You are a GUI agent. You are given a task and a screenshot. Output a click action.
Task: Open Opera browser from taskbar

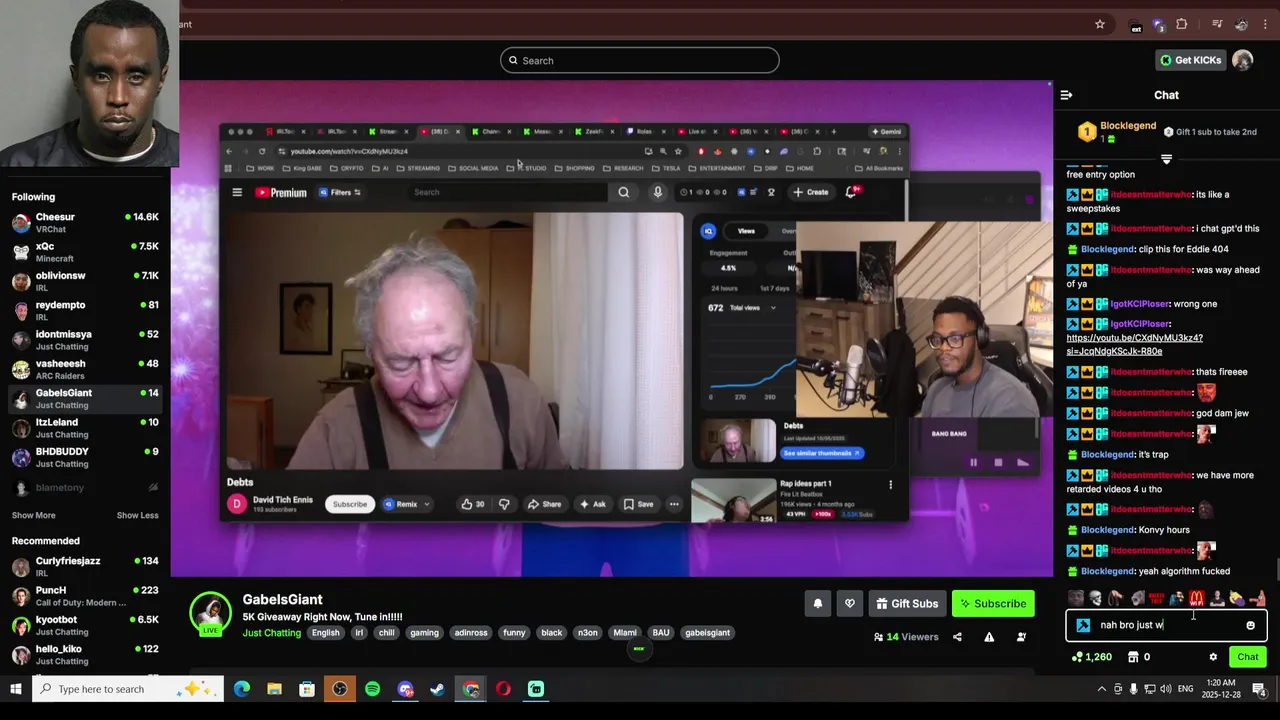pos(503,689)
